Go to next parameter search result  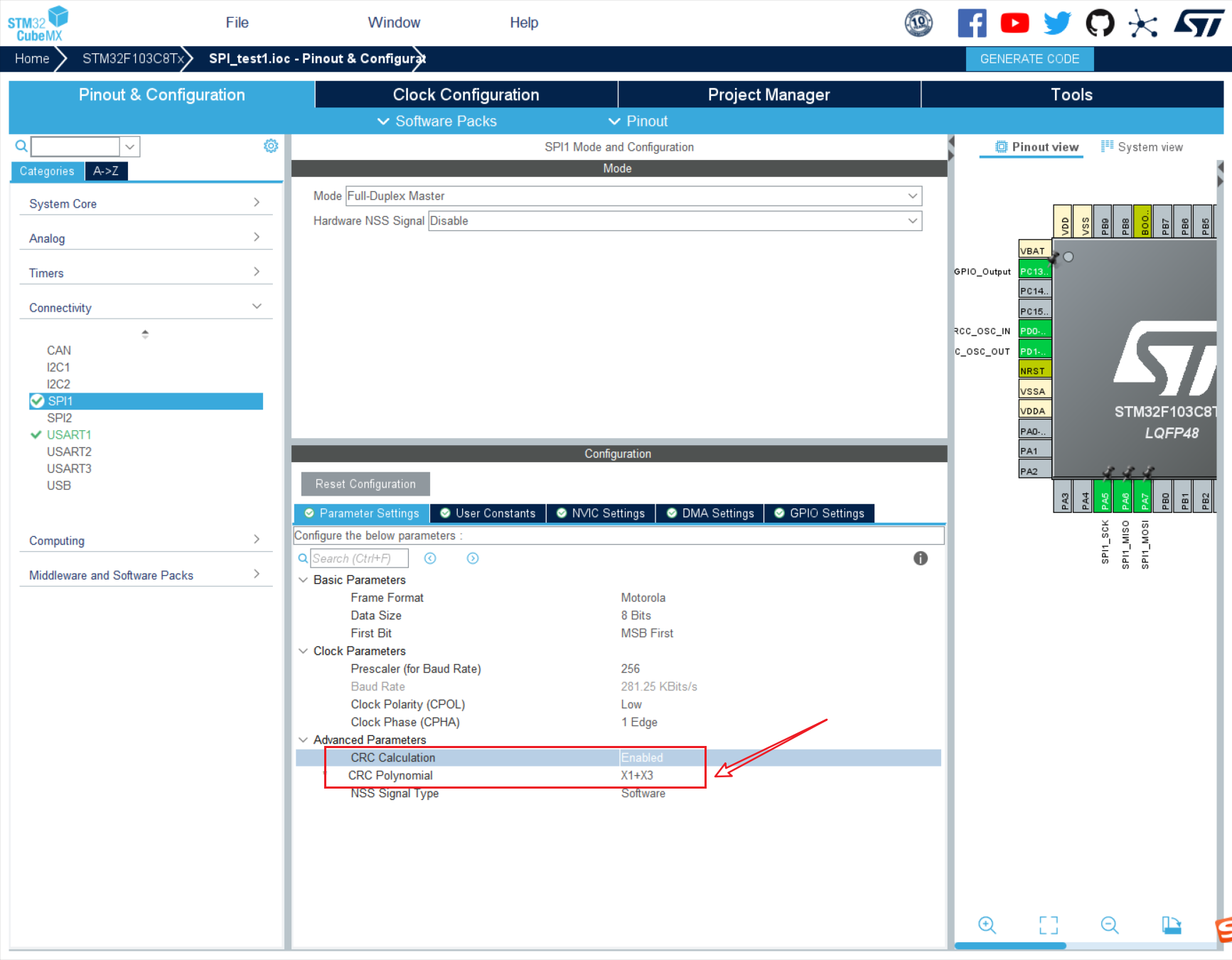click(473, 558)
